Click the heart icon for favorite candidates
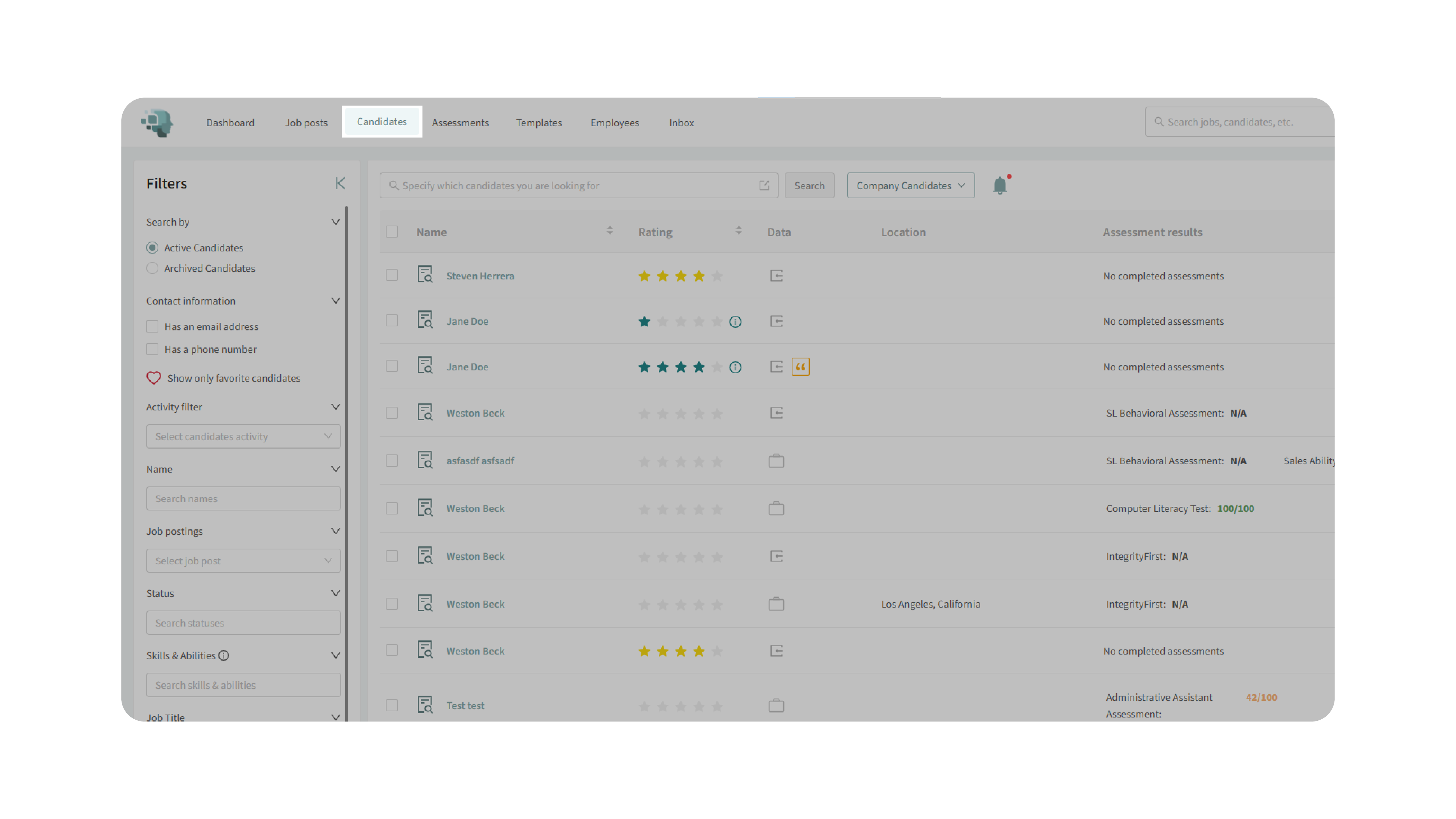 (x=154, y=378)
